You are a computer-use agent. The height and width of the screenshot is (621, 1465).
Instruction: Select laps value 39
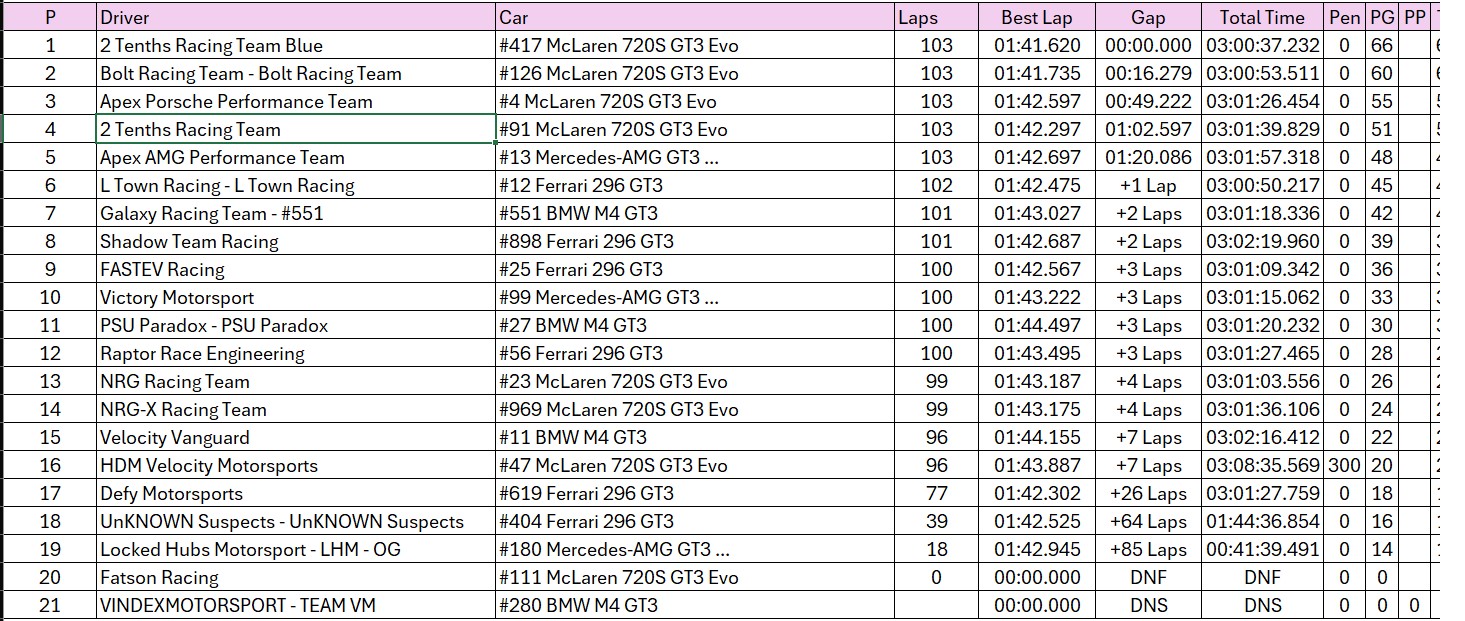pyautogui.click(x=936, y=521)
